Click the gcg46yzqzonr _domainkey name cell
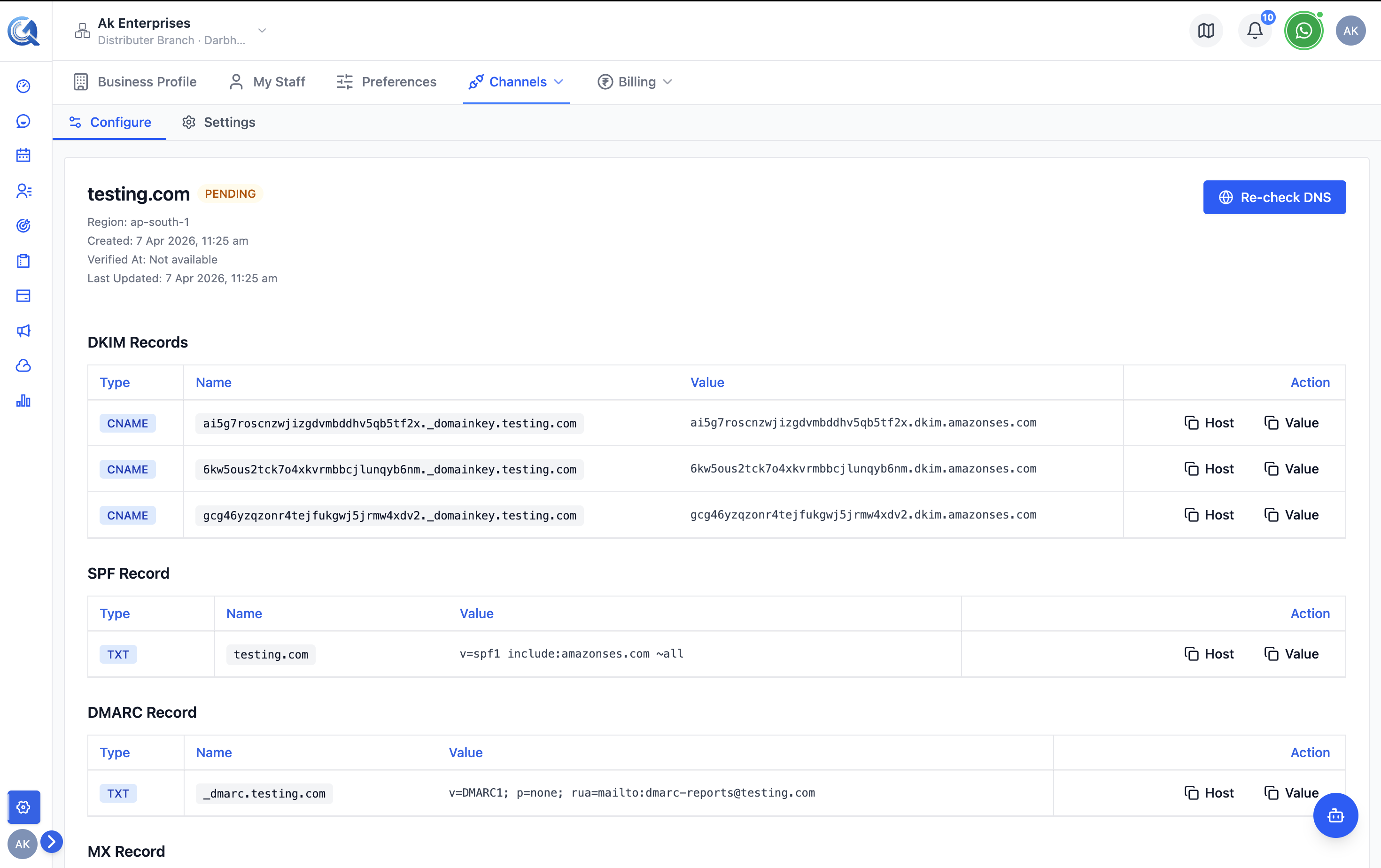The width and height of the screenshot is (1381, 868). tap(389, 515)
